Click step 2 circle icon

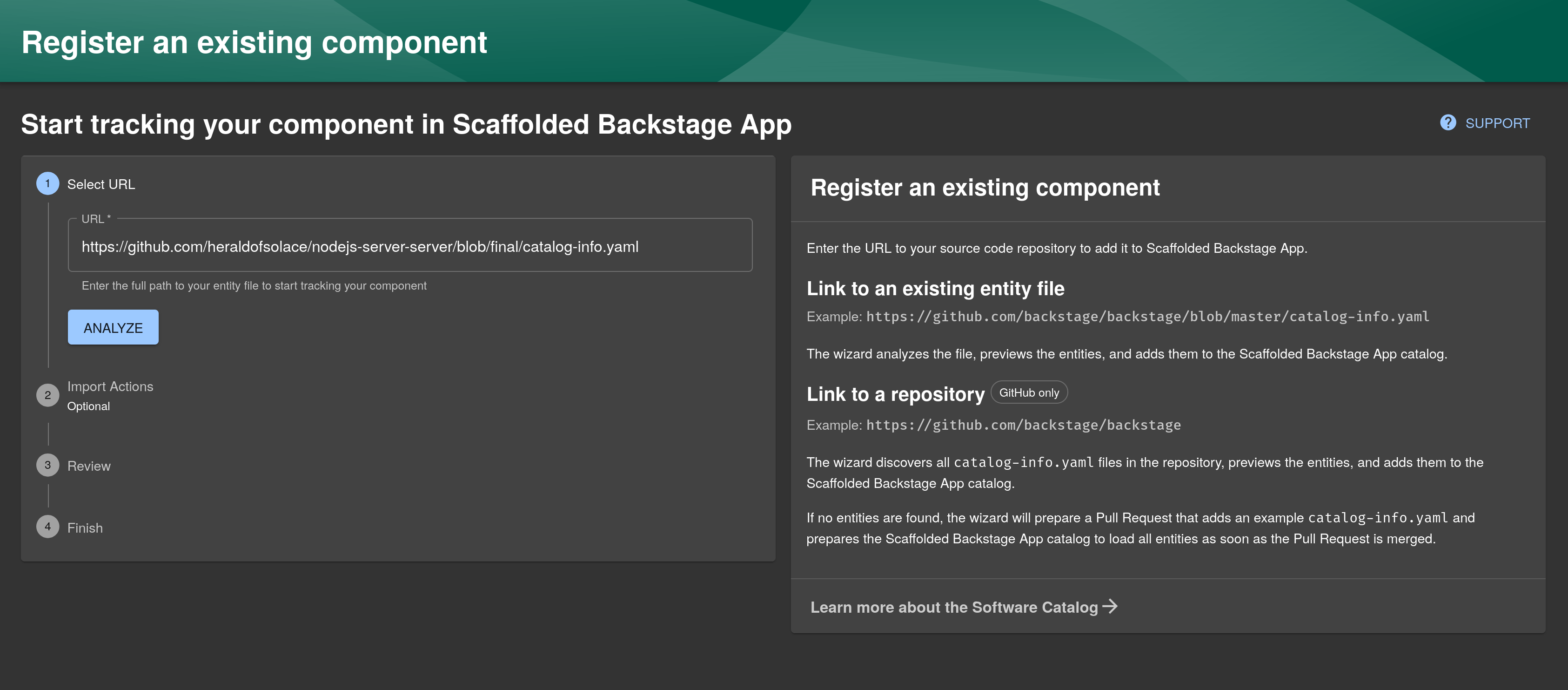(x=47, y=395)
